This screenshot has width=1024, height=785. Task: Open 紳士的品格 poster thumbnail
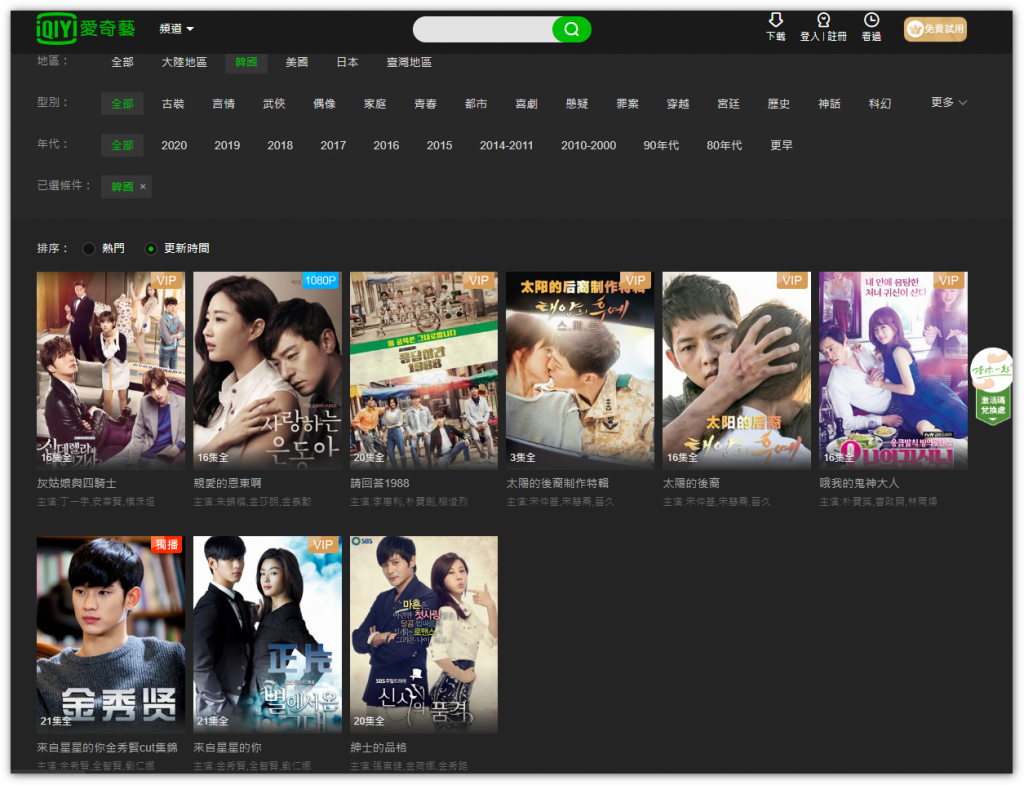424,634
